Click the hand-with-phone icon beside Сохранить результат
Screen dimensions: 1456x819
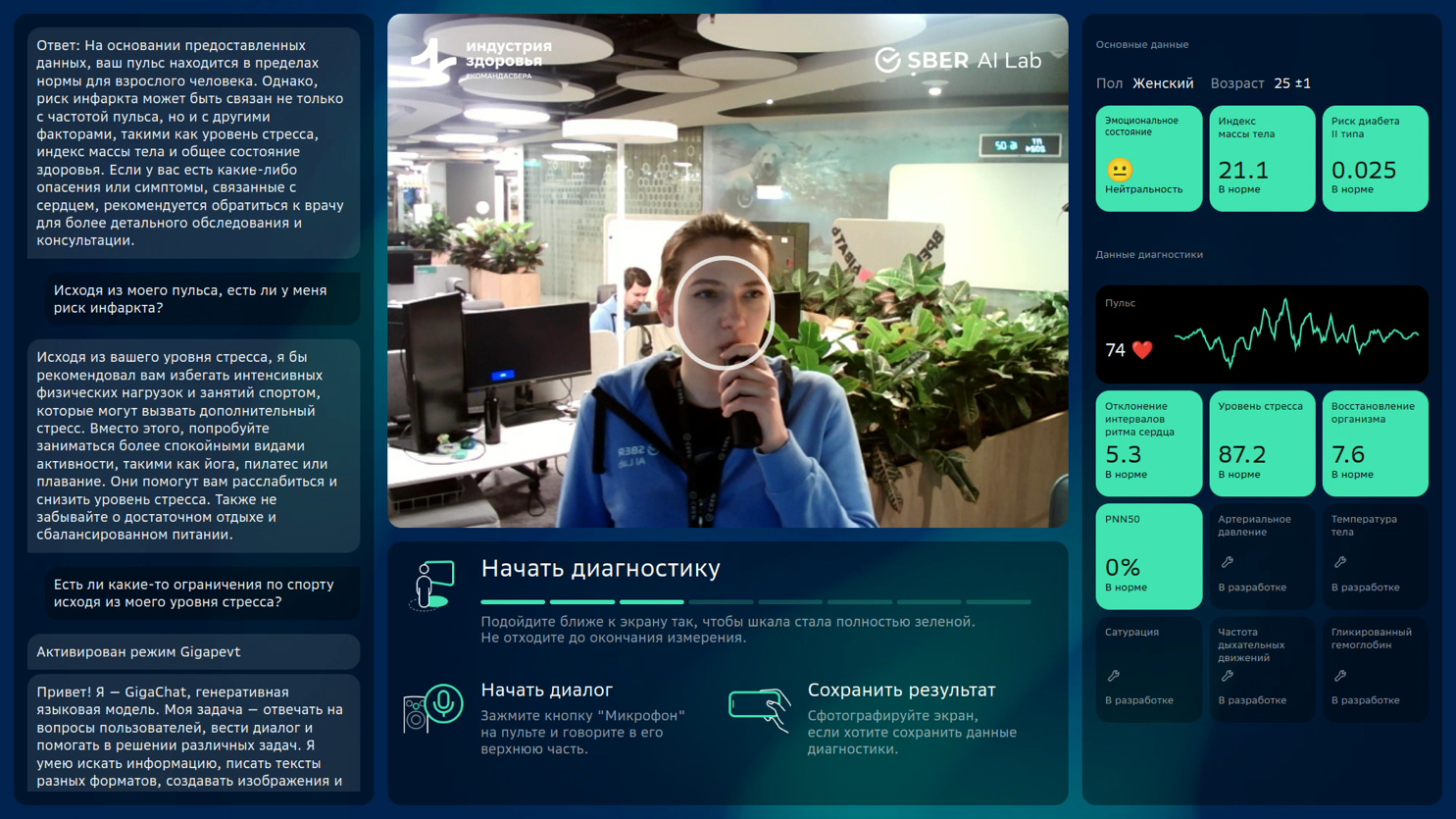pos(760,709)
